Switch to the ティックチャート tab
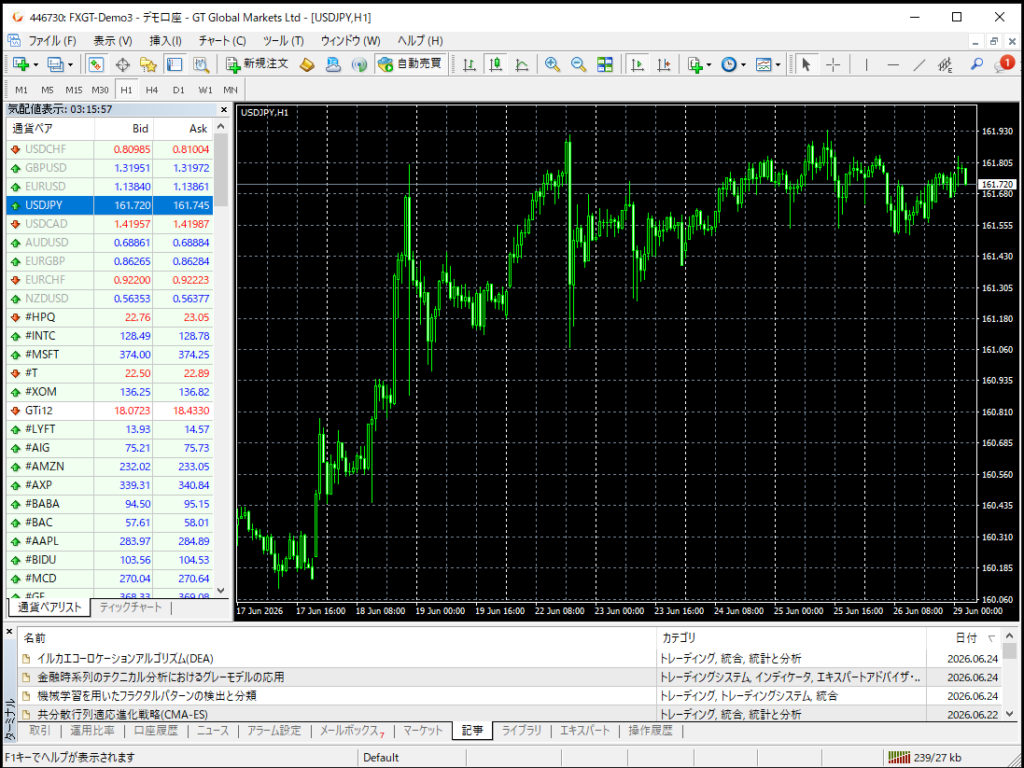Screen dimensions: 1024x768 [x=131, y=607]
